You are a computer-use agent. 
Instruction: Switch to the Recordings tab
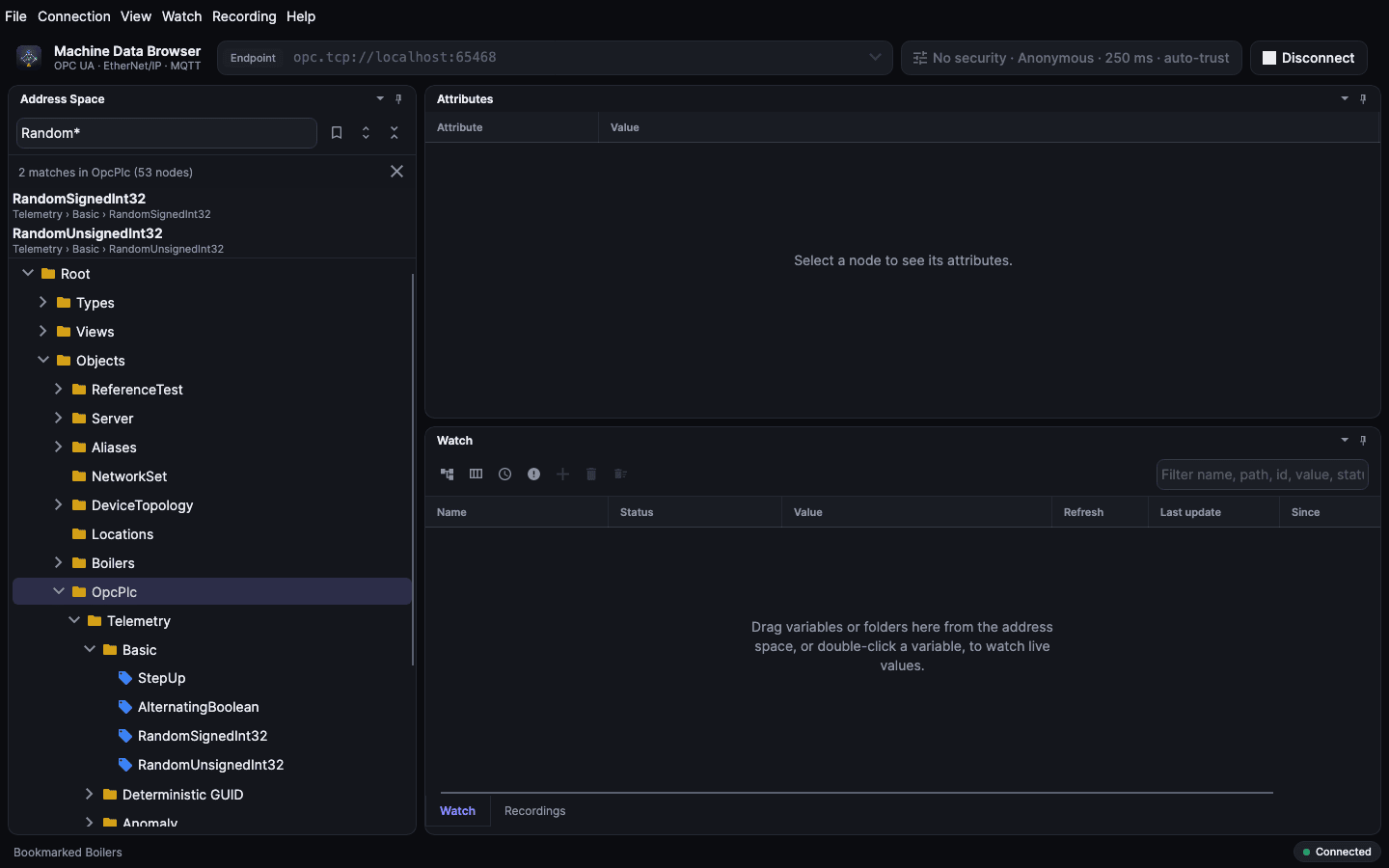[x=534, y=811]
